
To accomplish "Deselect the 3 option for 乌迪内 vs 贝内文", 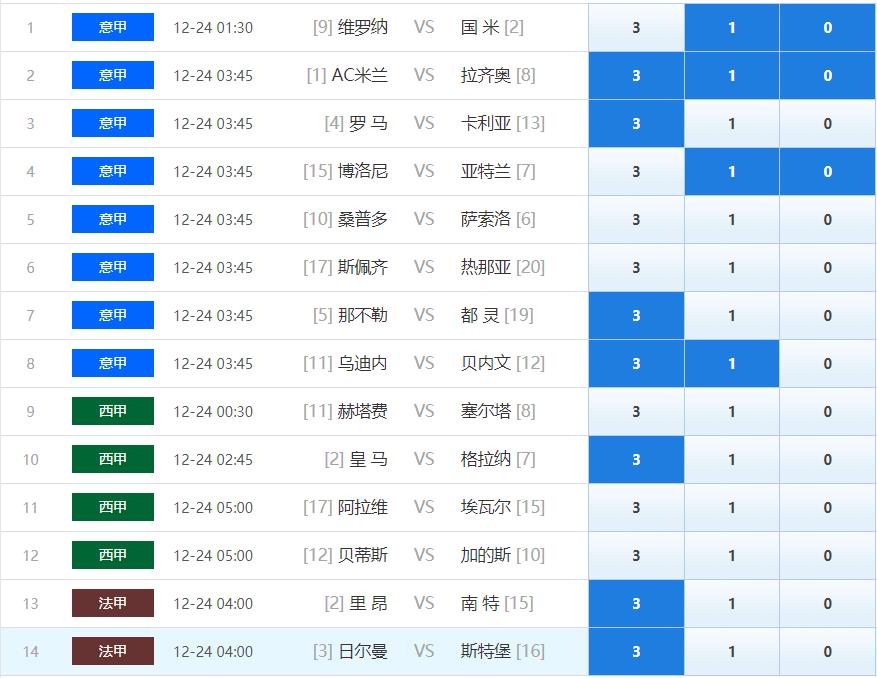I will tap(636, 364).
